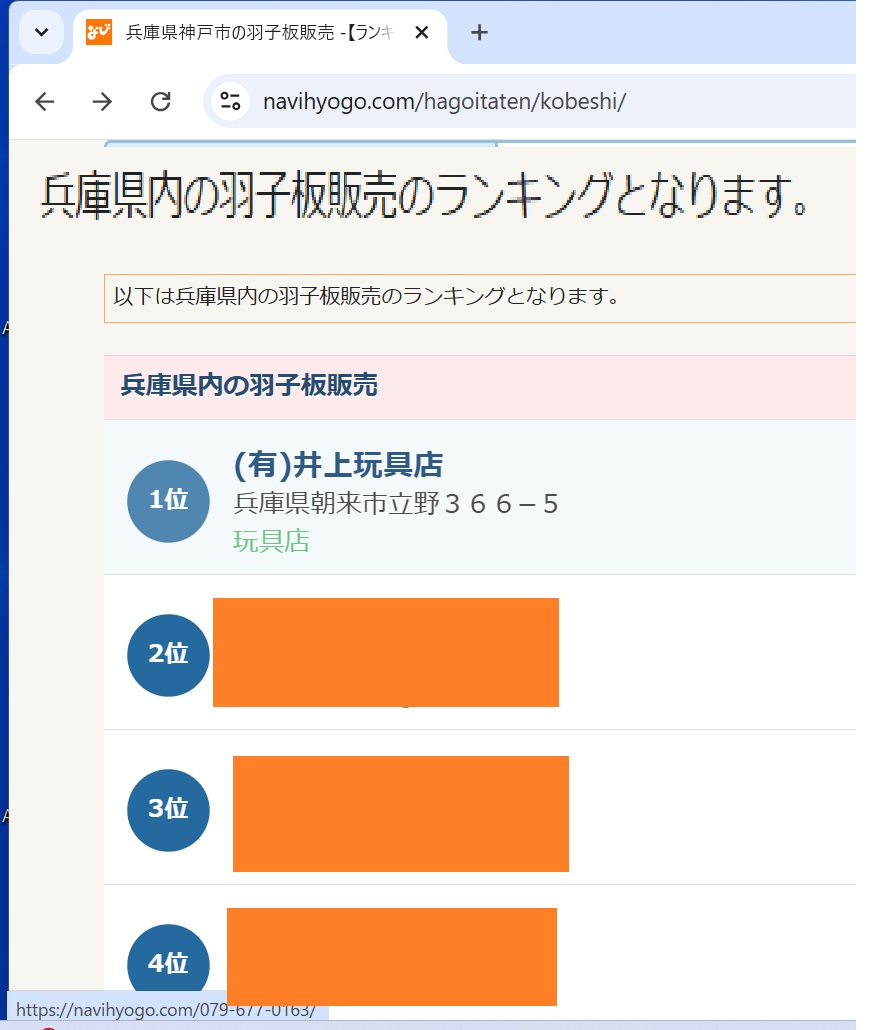Screen dimensions: 894x1030
Task: Reload the current page
Action: (x=160, y=101)
